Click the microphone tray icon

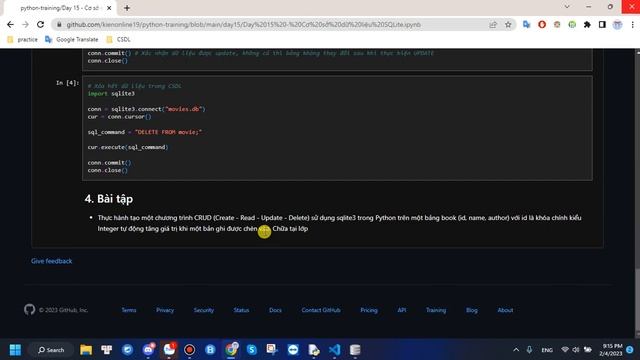click(529, 350)
